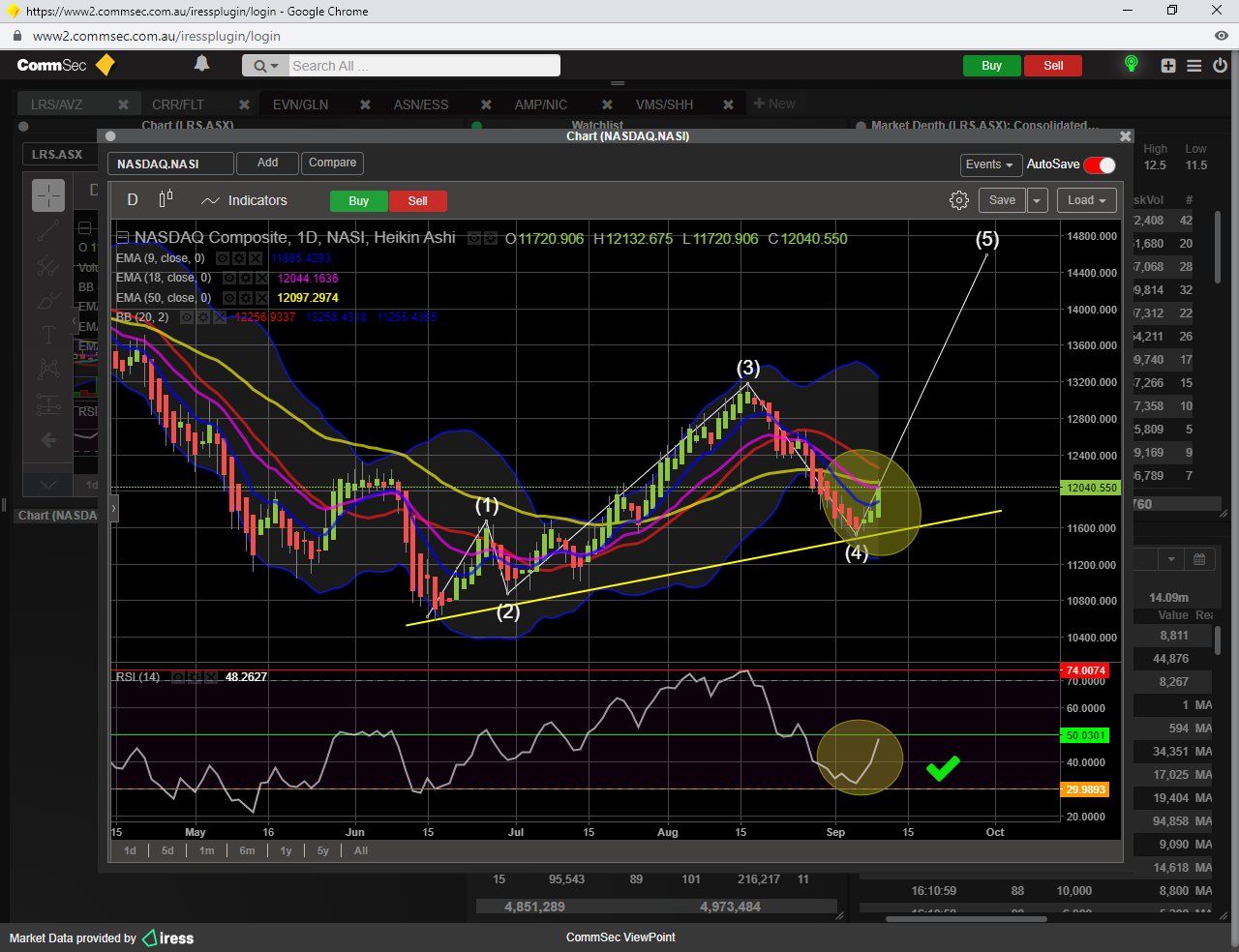Select text tool in background LRS chart
Screen dimensions: 1239x952
click(48, 335)
